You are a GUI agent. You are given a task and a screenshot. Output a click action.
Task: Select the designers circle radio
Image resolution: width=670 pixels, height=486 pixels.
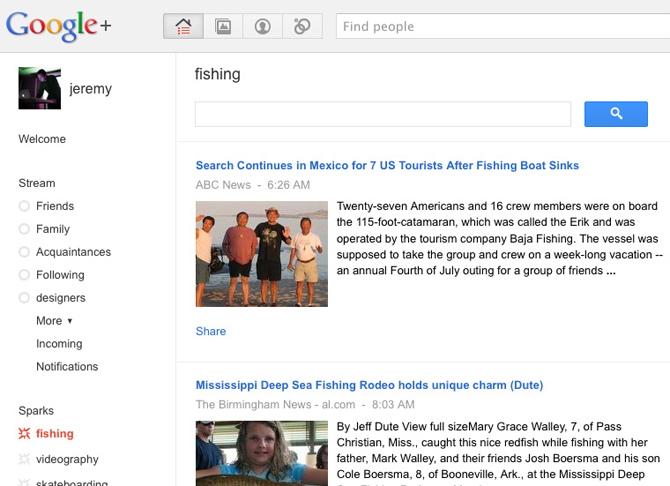click(24, 297)
